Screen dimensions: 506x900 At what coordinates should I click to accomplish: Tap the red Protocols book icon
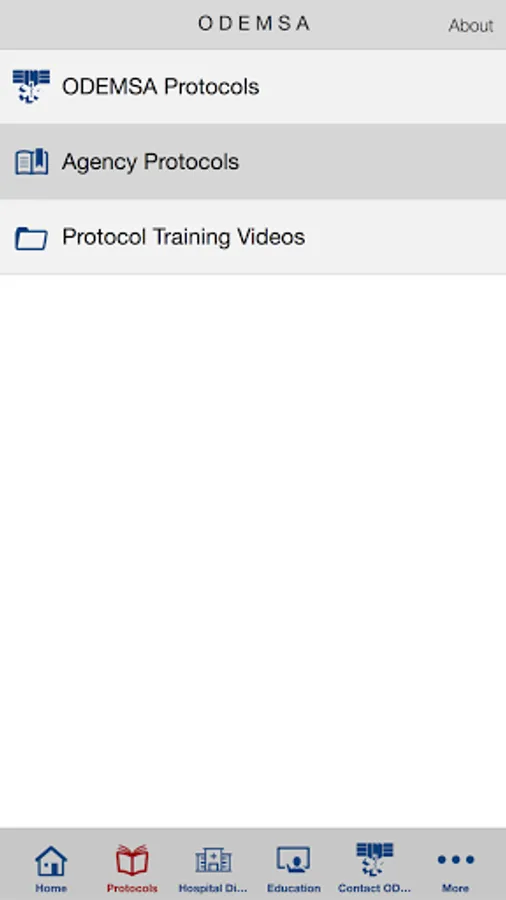pos(132,860)
